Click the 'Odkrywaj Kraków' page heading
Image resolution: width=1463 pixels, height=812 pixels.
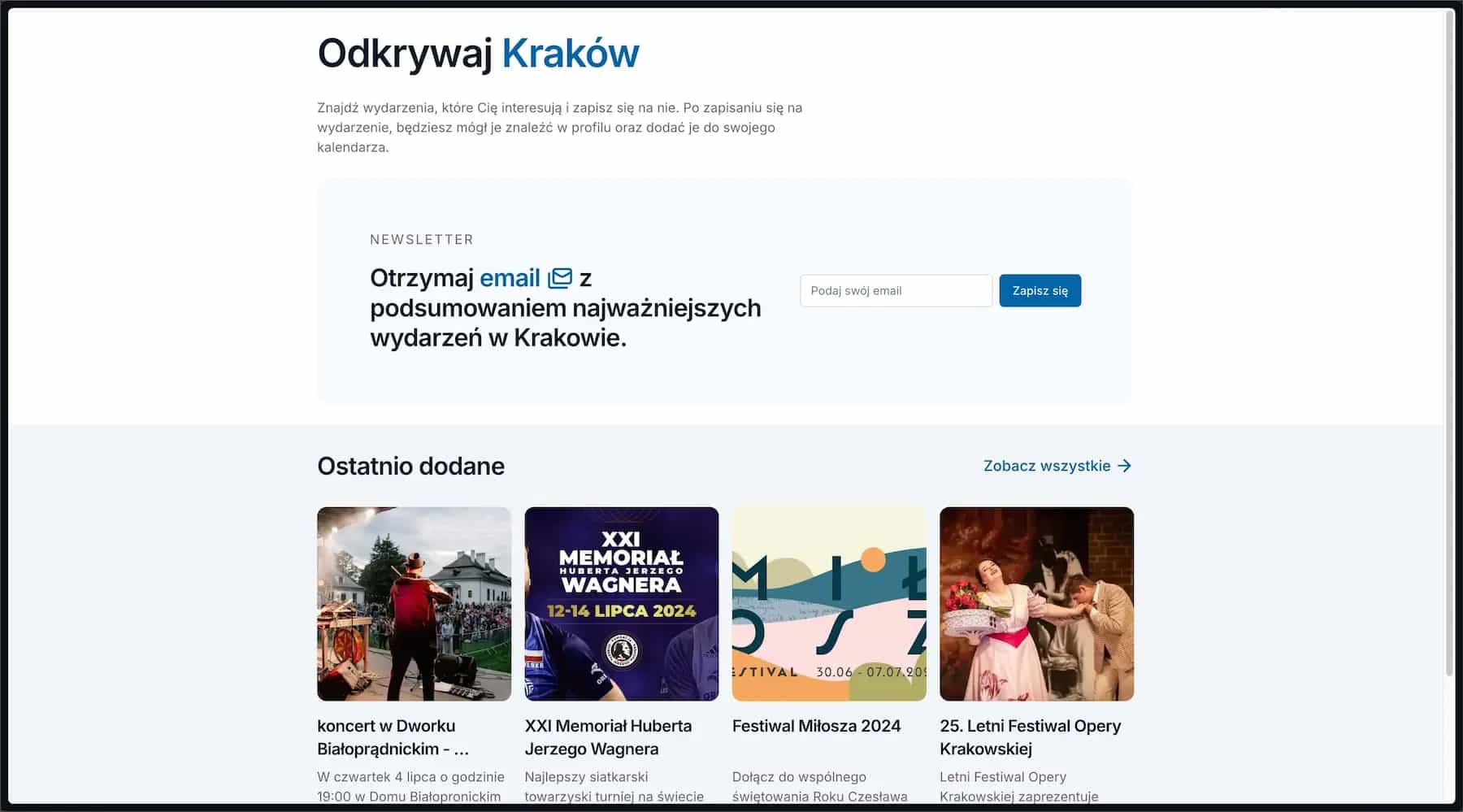478,54
